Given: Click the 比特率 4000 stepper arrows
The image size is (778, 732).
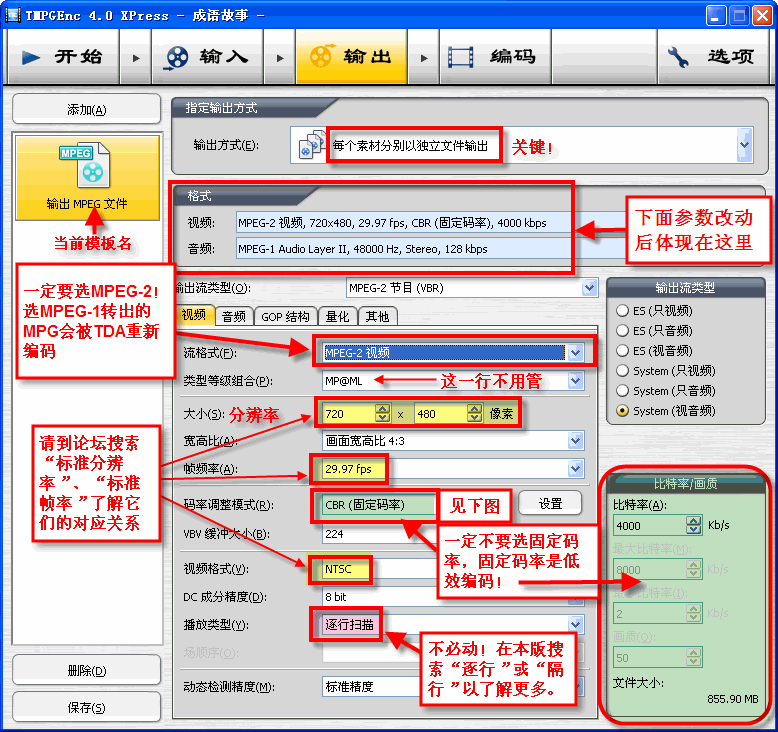Looking at the screenshot, I should (x=694, y=525).
